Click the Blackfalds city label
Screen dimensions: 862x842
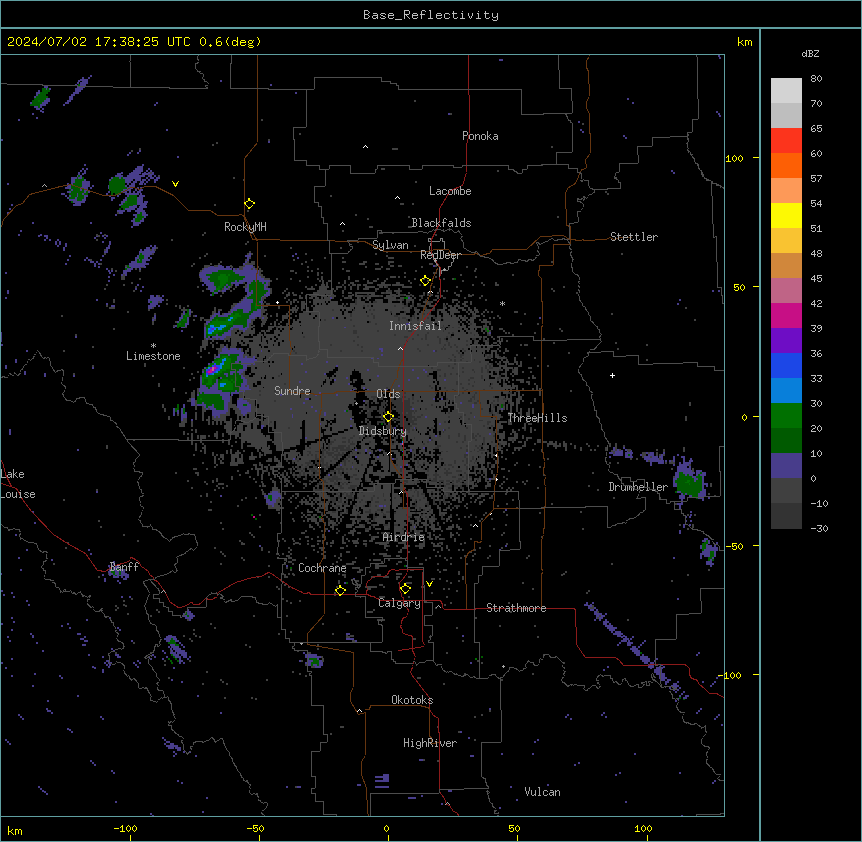441,223
